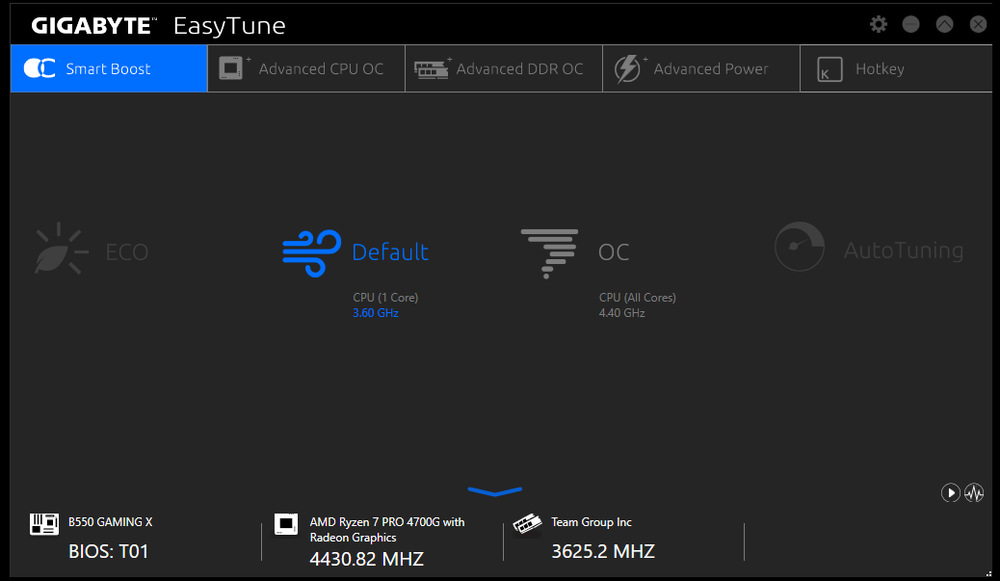This screenshot has height=581, width=1000.
Task: Switch to the Smart Boost tab
Action: click(109, 69)
